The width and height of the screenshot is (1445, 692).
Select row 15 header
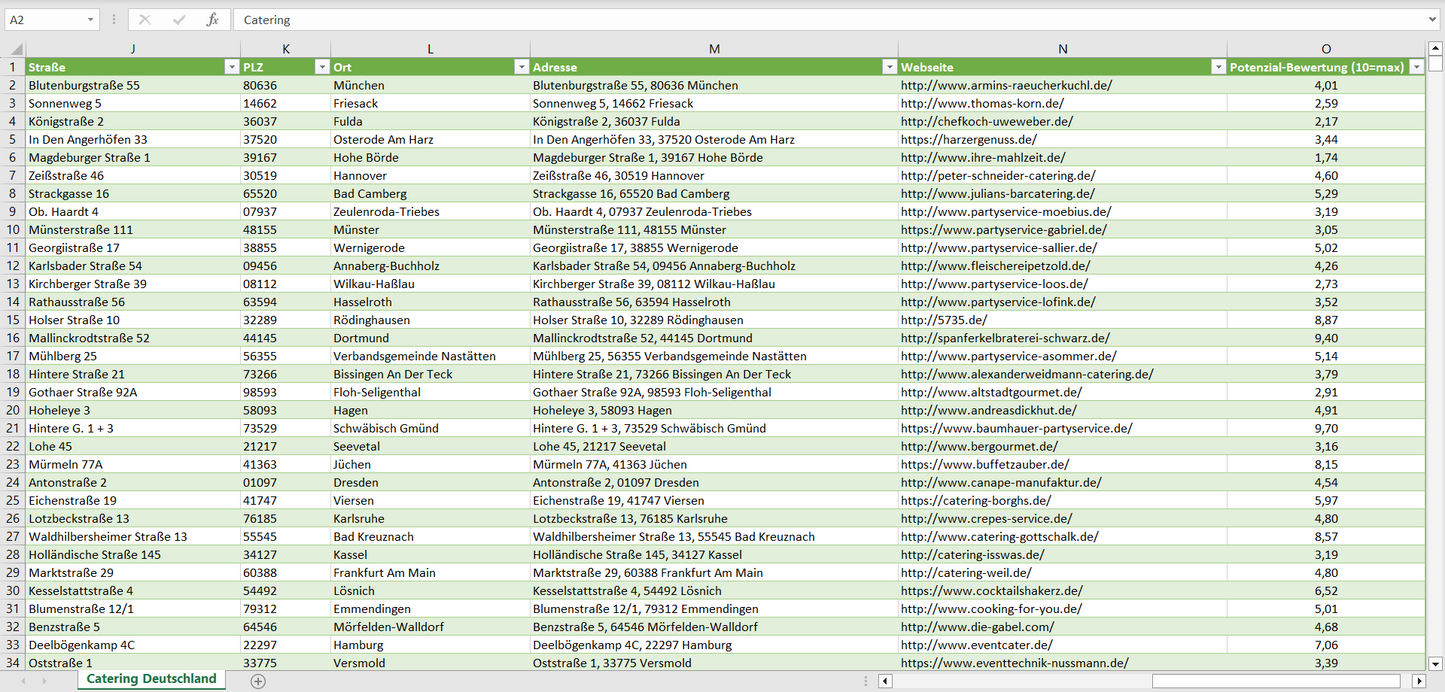click(13, 320)
